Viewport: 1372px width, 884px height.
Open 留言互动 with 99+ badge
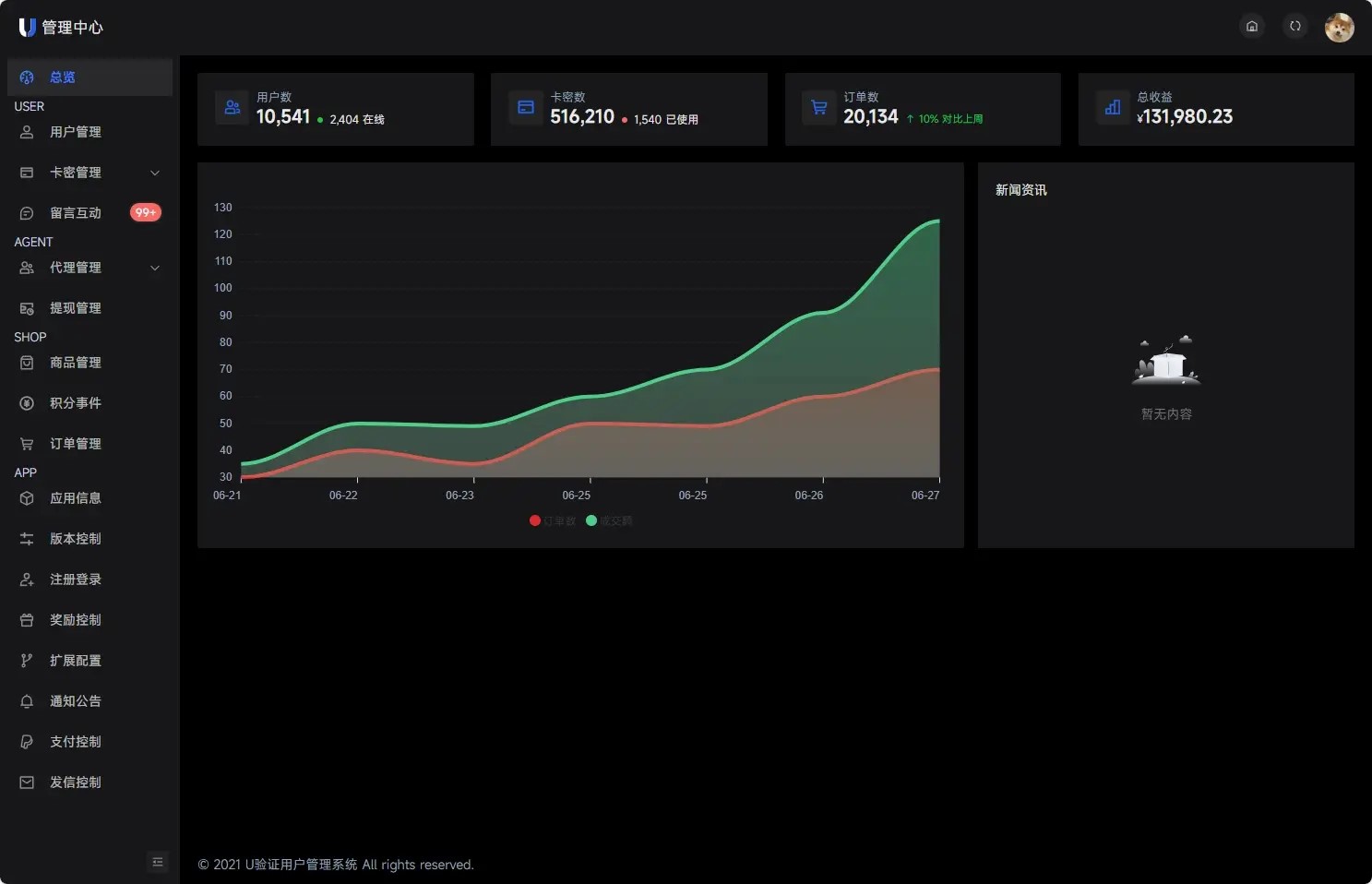tap(76, 213)
